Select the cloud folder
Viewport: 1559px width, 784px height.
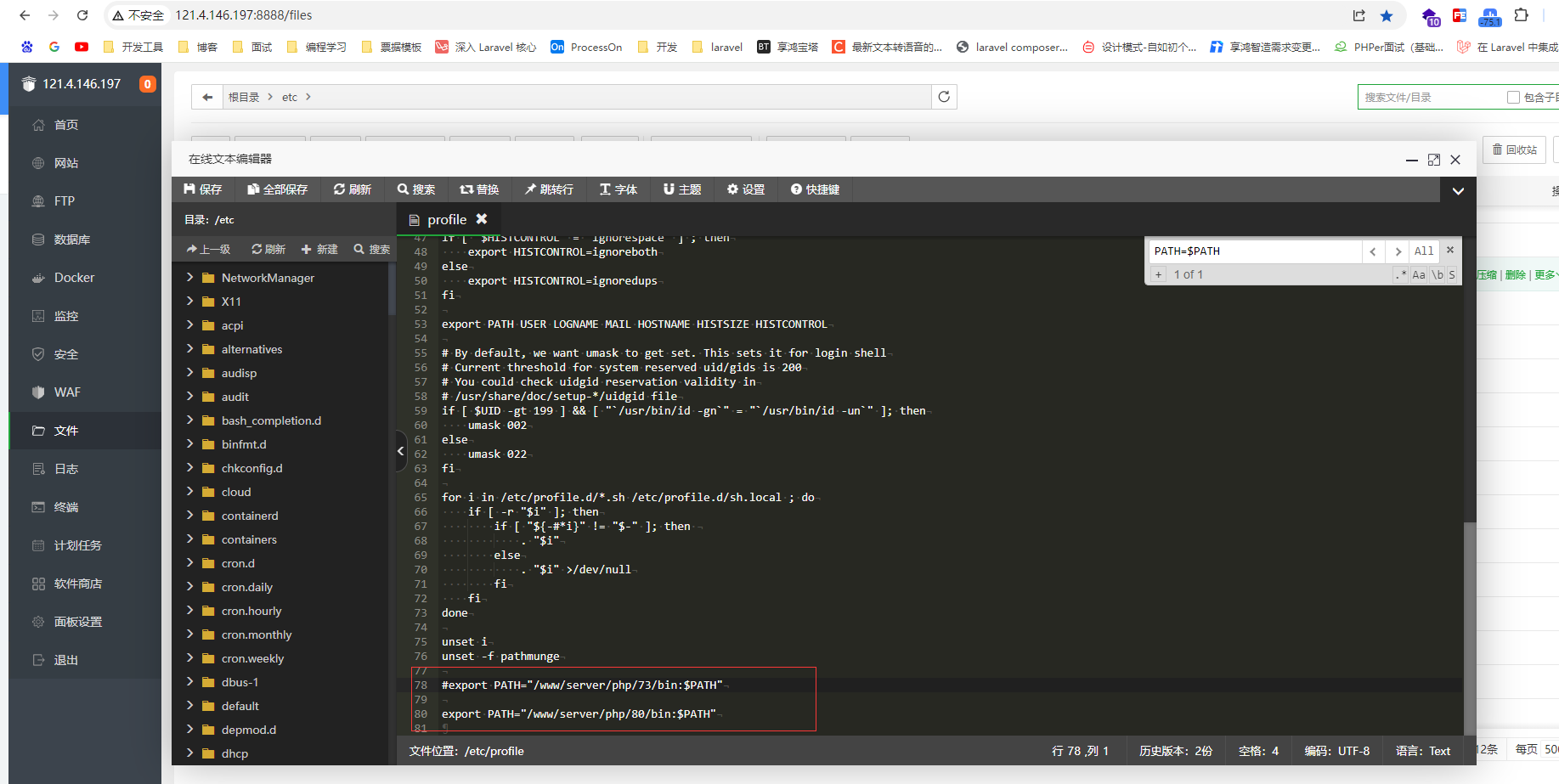pos(236,492)
